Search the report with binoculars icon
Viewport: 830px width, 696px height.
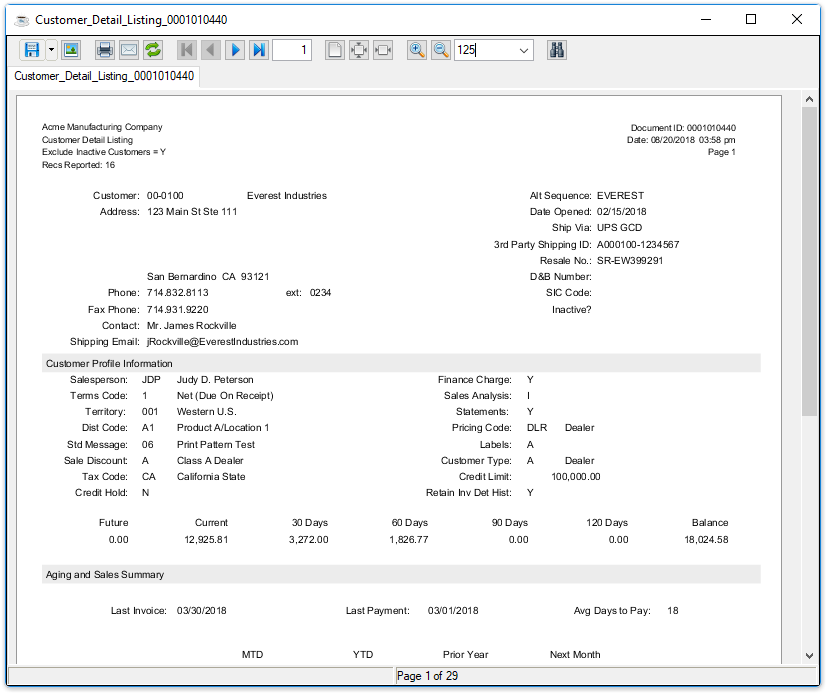point(557,50)
